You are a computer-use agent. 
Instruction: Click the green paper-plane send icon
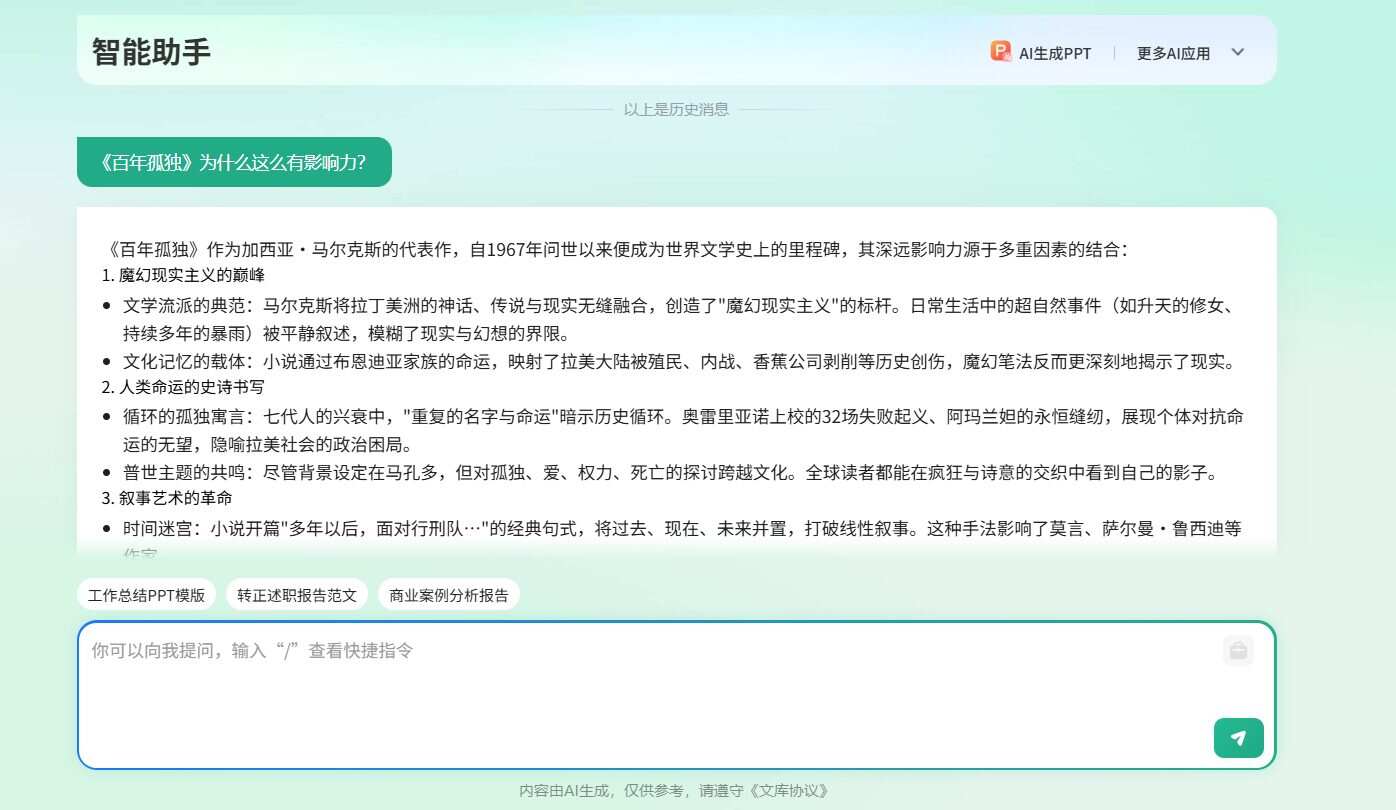[1238, 738]
